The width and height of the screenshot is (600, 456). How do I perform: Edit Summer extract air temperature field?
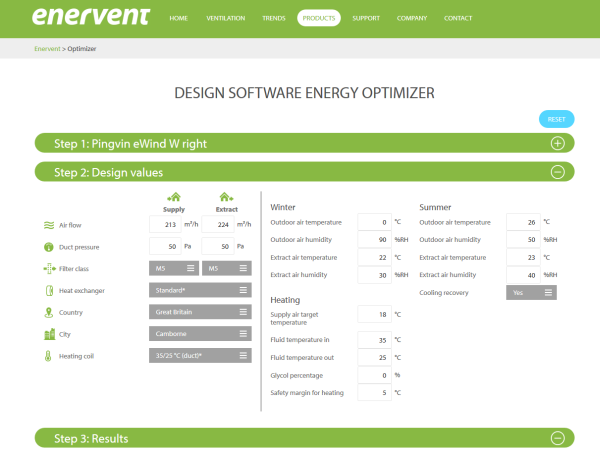(523, 257)
